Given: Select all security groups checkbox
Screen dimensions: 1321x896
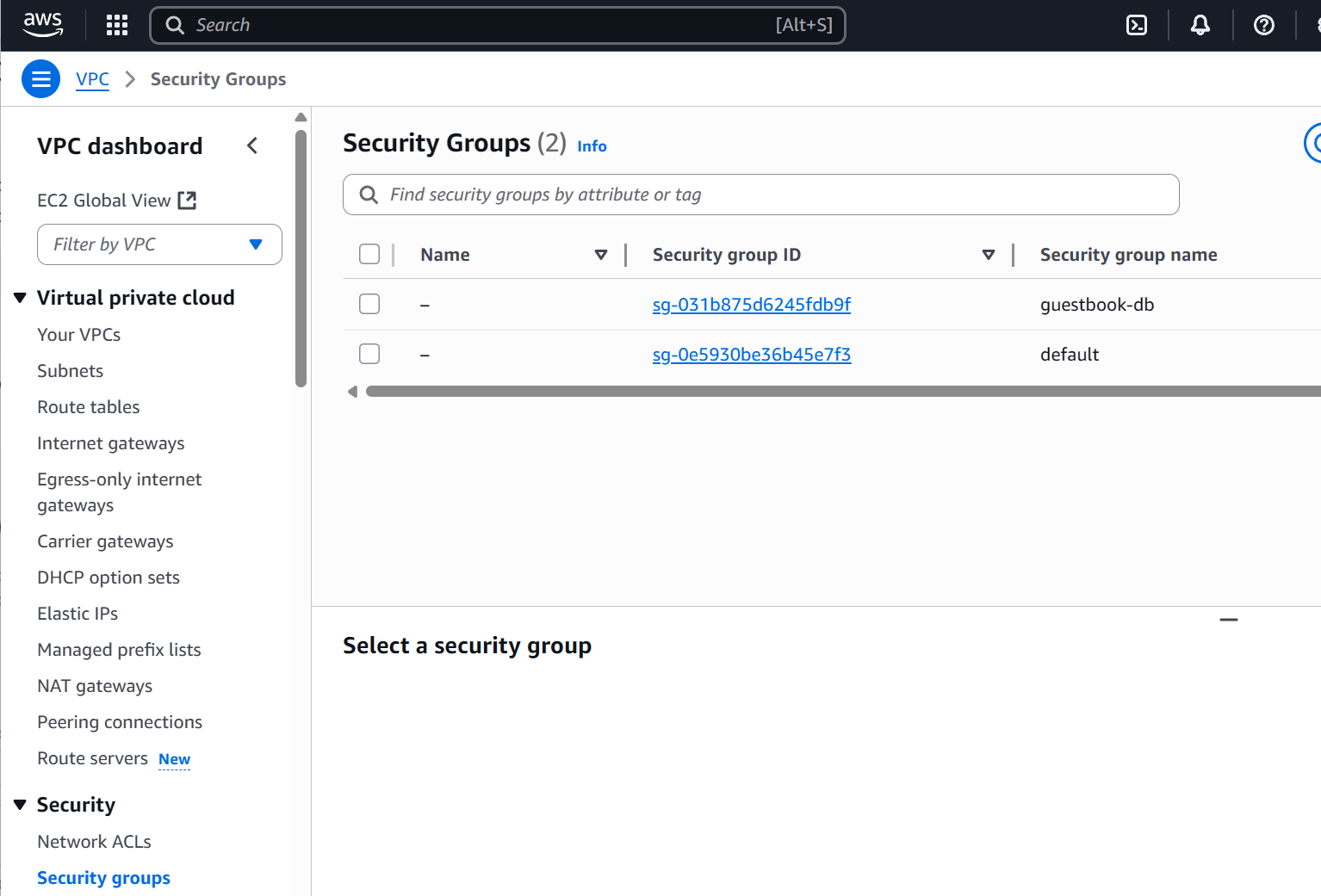Looking at the screenshot, I should tap(369, 254).
